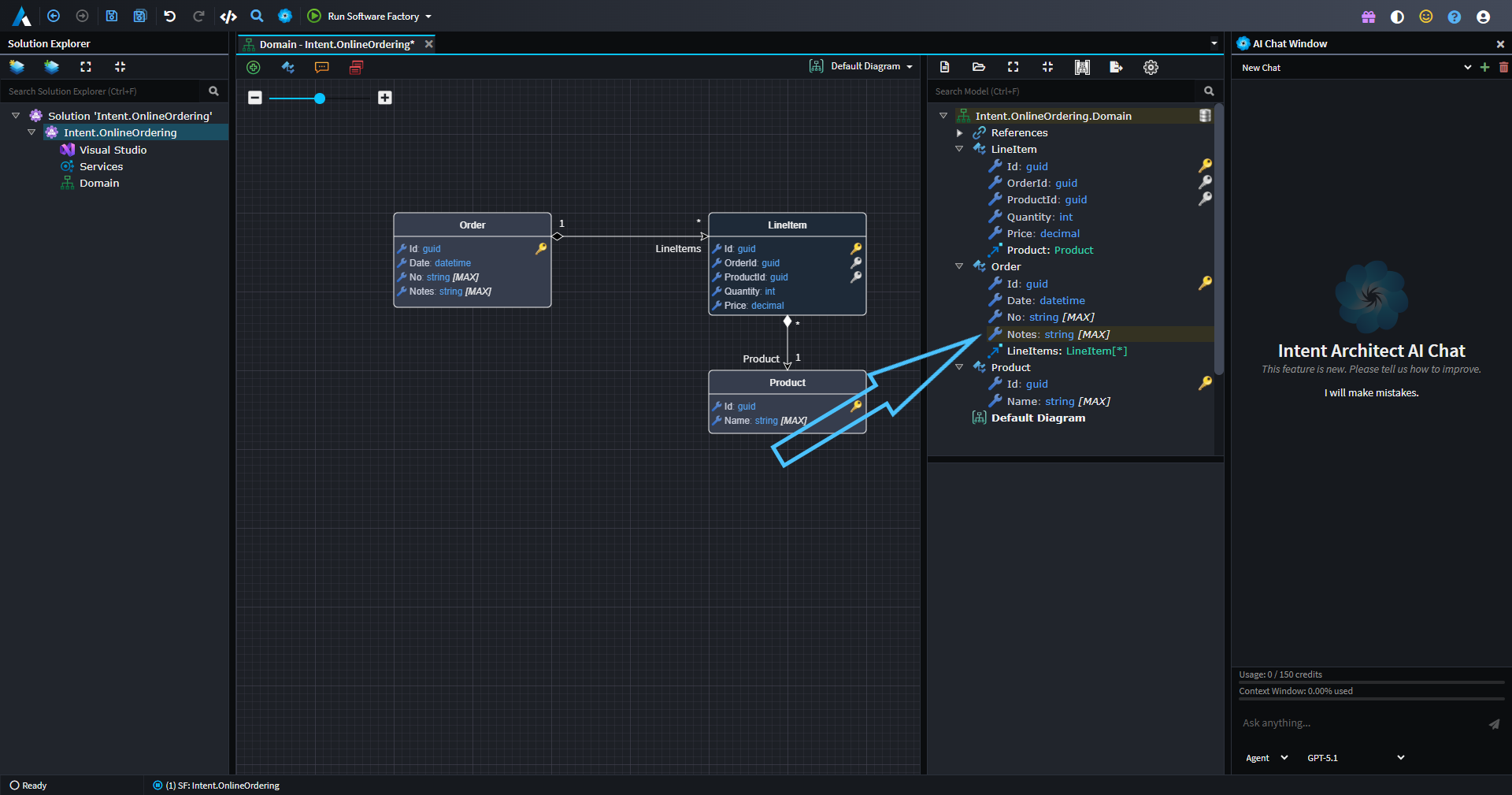Collapse all nodes in the model tree
The width and height of the screenshot is (1512, 795).
coord(1047,67)
